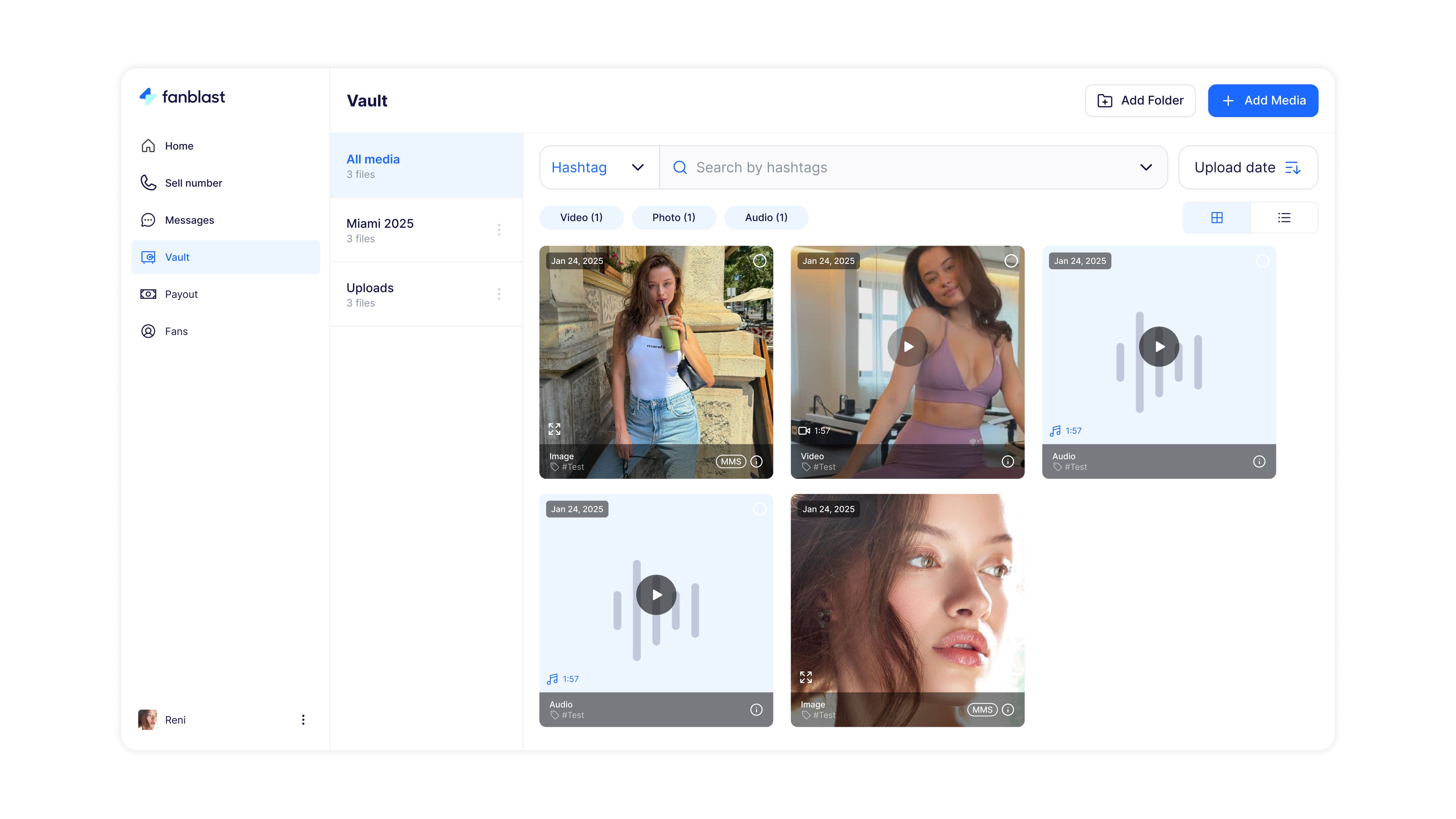Open options menu for Miami 2025 folder
Screen dimensions: 1456x819
[499, 230]
